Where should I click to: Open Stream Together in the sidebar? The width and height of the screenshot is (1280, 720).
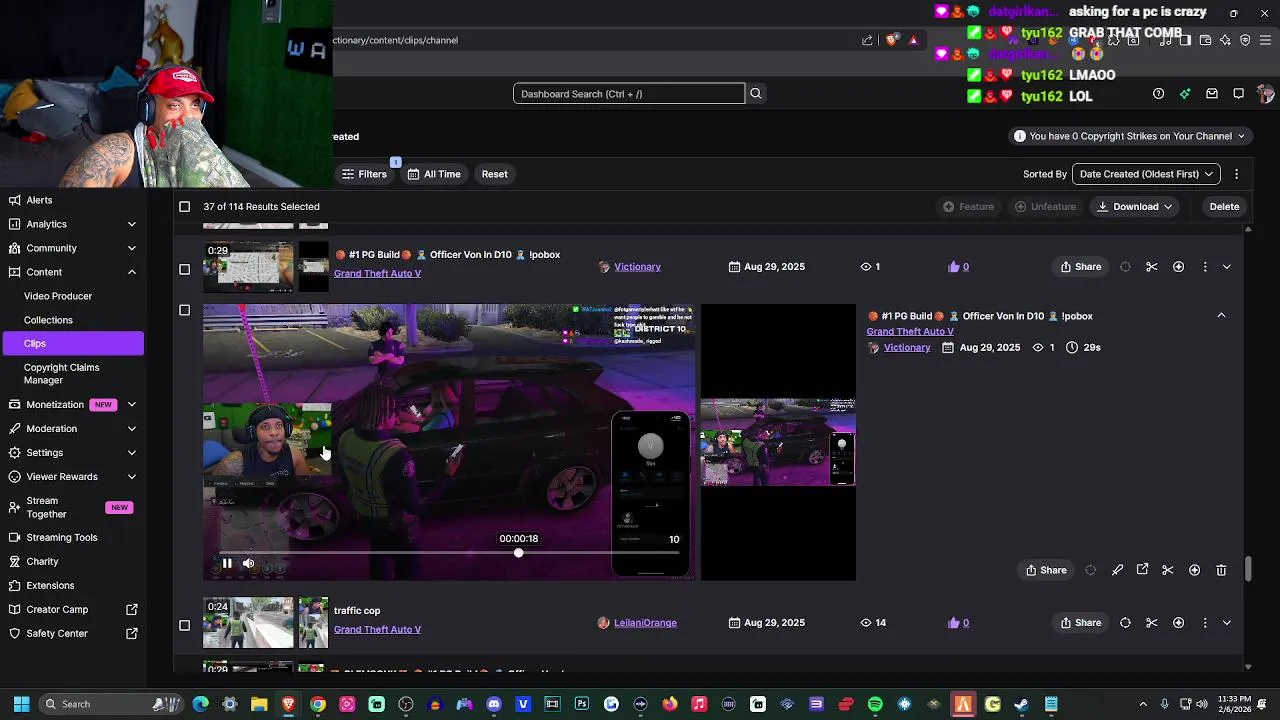[x=46, y=507]
